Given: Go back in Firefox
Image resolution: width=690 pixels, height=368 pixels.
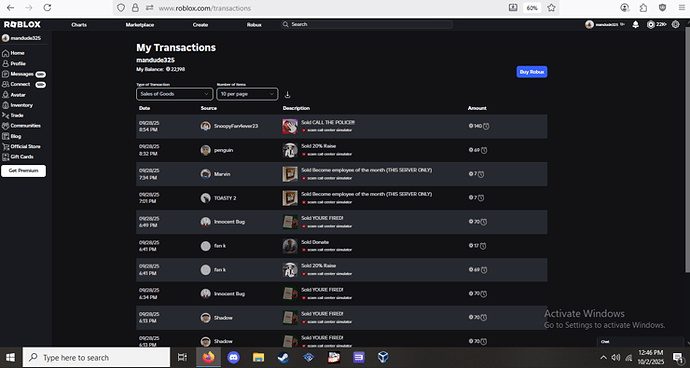Looking at the screenshot, I should point(10,7).
